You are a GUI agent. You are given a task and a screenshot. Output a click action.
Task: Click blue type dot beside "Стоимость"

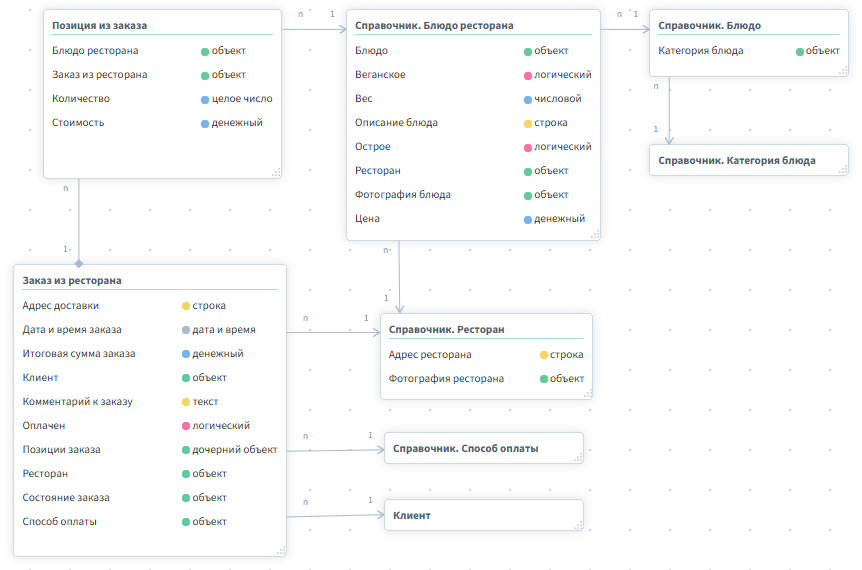pyautogui.click(x=205, y=123)
